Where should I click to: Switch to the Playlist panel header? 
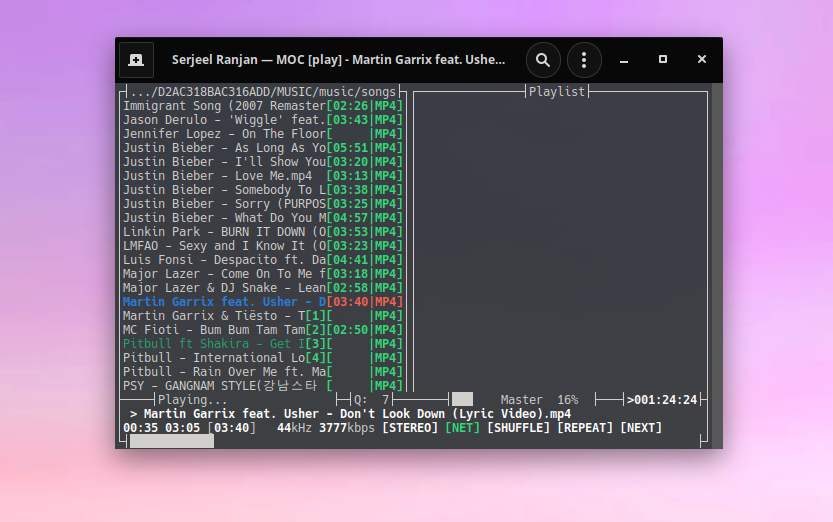557,92
